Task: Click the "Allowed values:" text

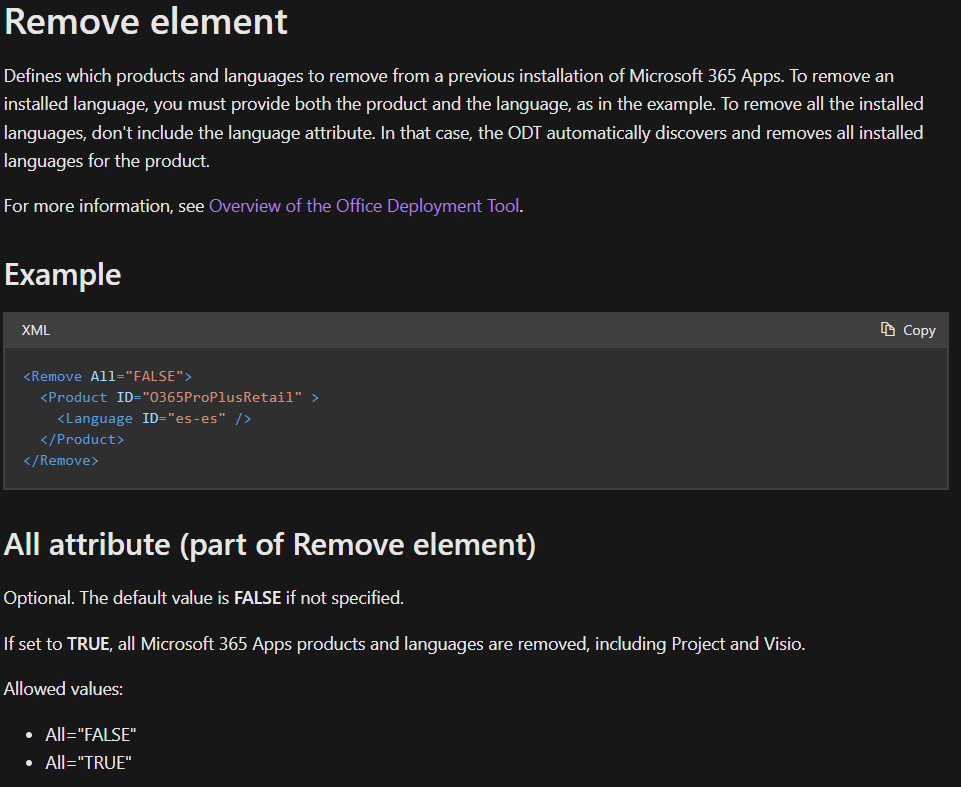Action: point(64,689)
